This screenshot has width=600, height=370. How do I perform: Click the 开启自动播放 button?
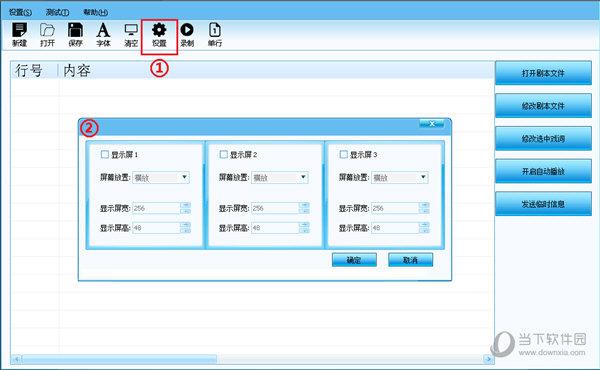pyautogui.click(x=543, y=171)
